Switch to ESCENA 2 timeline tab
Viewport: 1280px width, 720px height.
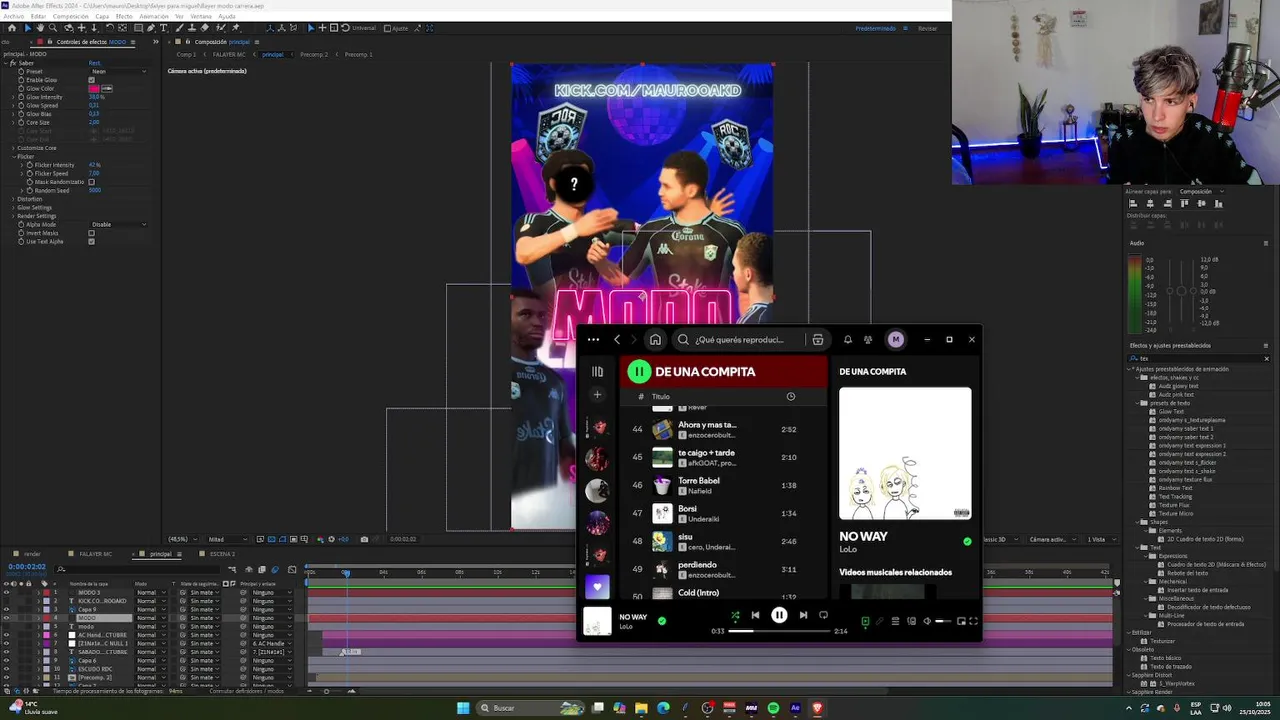coord(222,554)
